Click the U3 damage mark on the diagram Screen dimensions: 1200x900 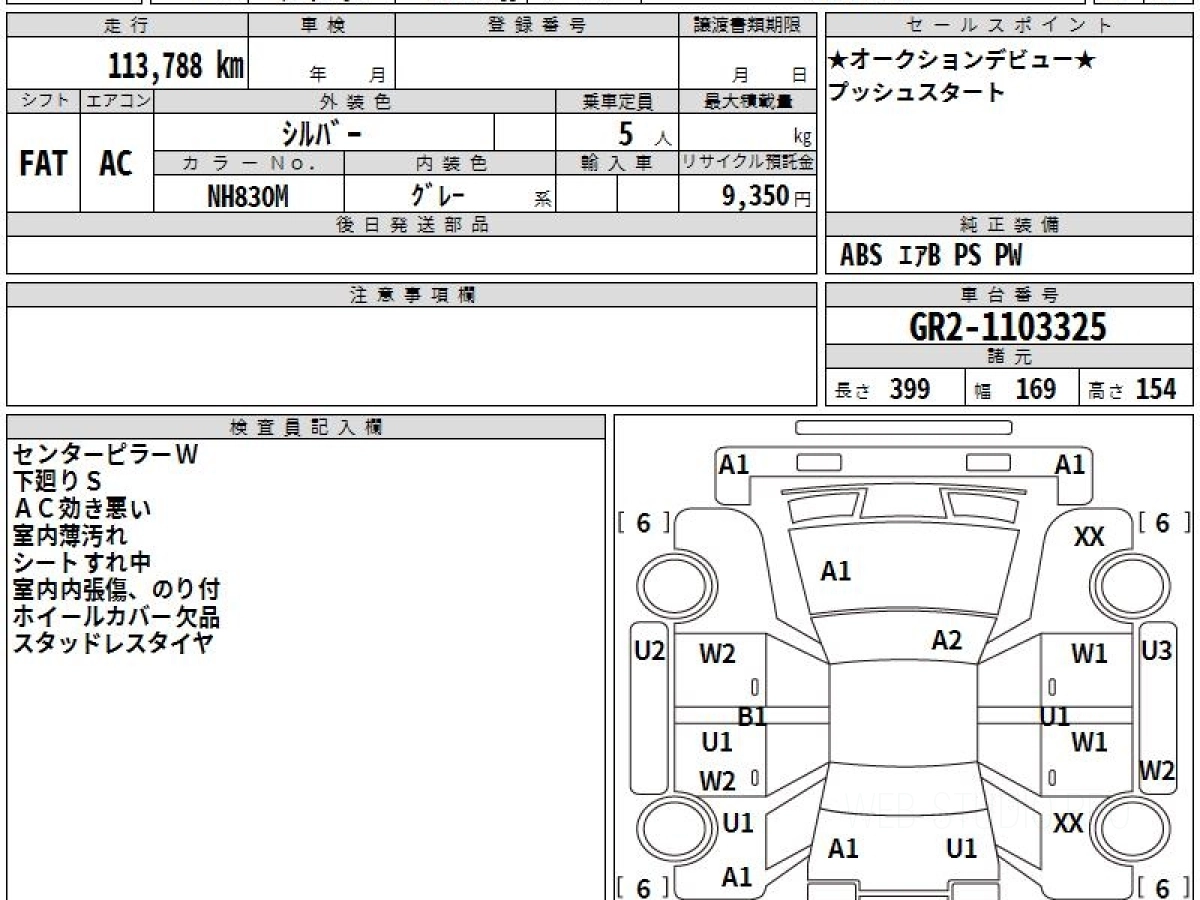pos(1156,651)
